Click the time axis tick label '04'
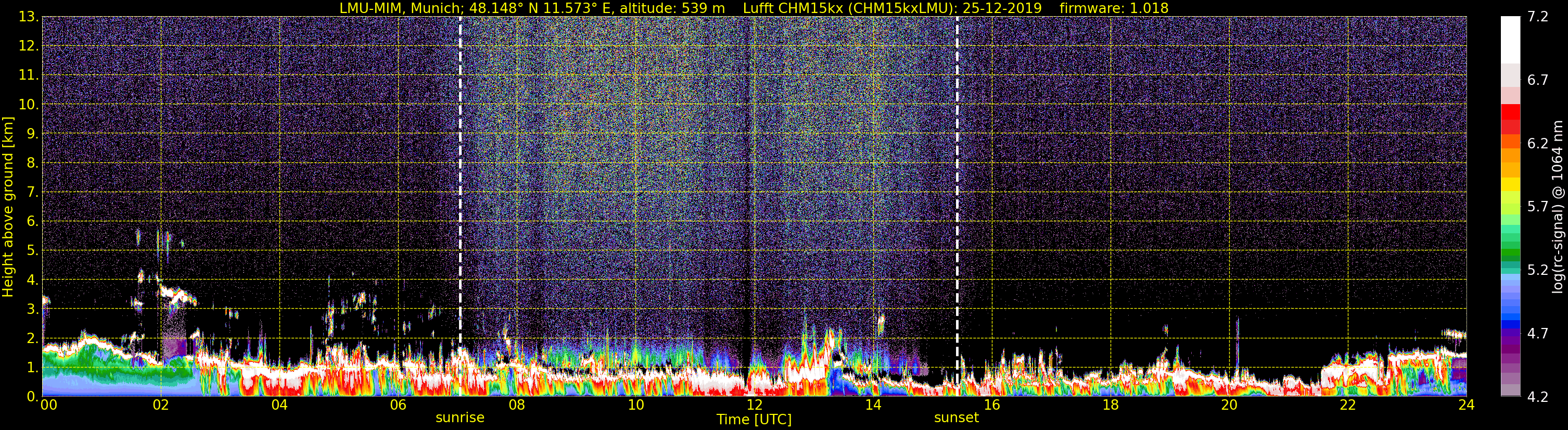 (x=279, y=405)
